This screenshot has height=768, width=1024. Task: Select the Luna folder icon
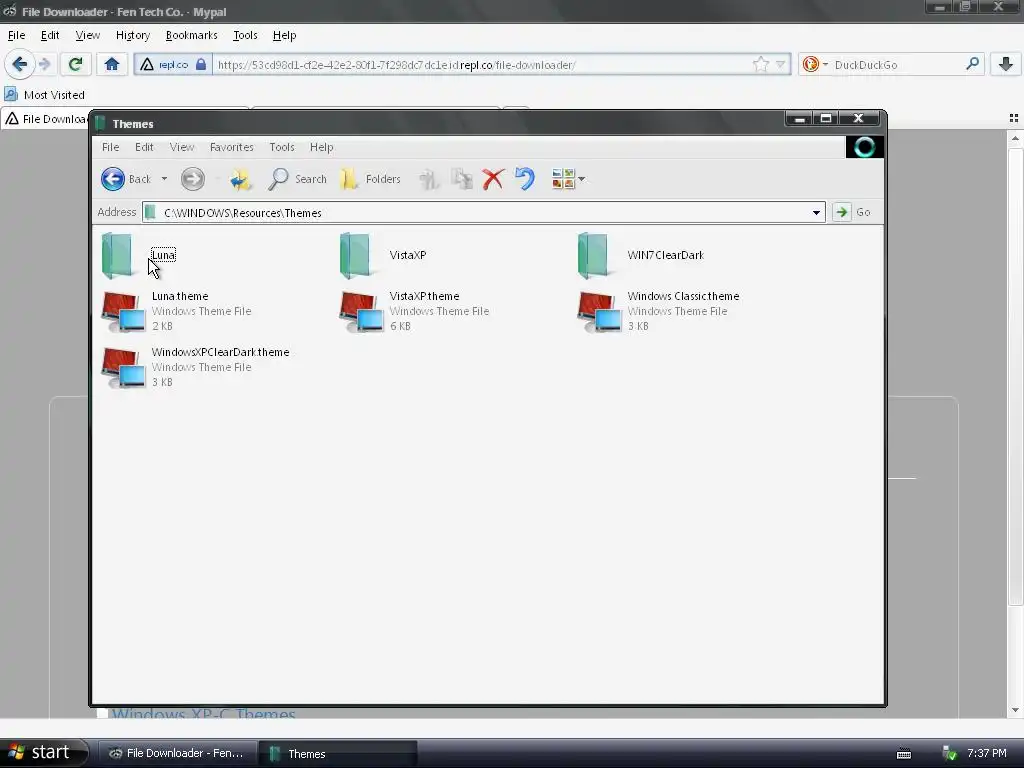coord(118,255)
